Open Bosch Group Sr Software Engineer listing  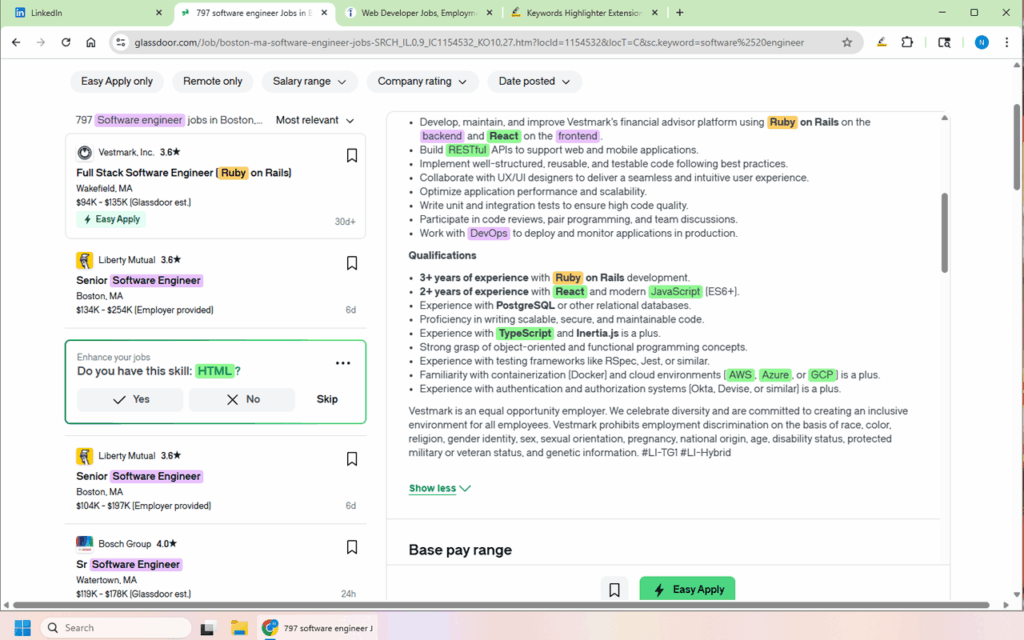(129, 564)
